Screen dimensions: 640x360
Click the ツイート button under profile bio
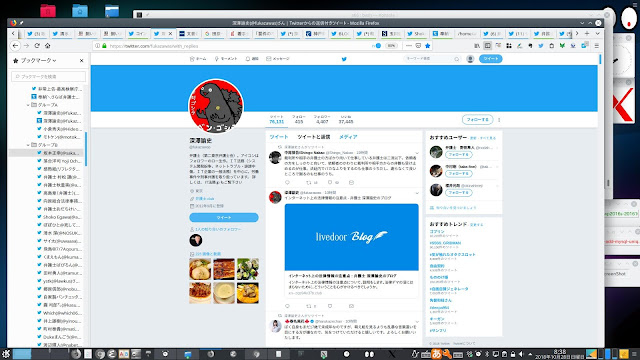tap(224, 218)
